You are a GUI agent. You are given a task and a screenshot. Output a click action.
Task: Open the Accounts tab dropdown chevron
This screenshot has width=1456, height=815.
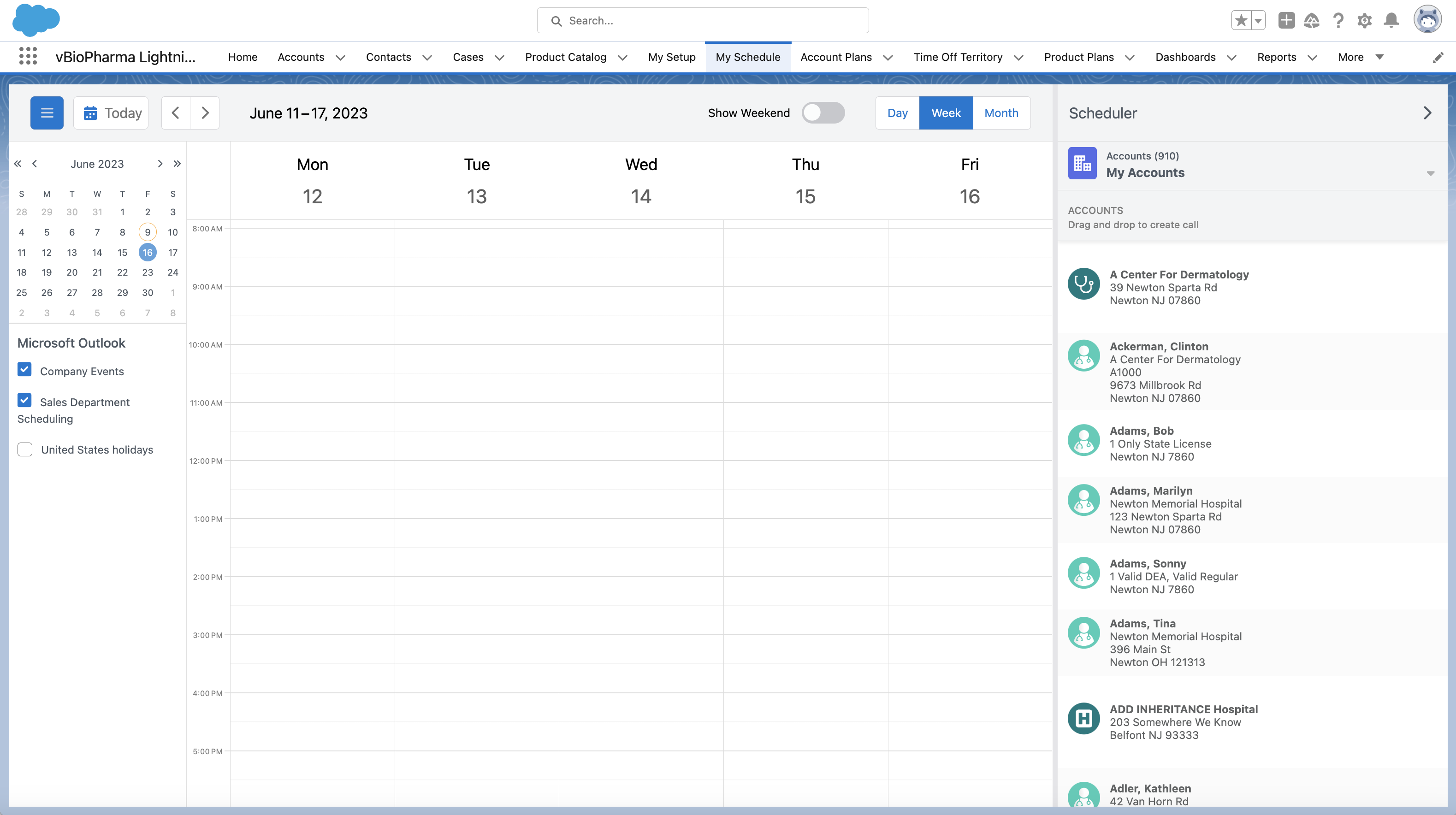(x=340, y=58)
